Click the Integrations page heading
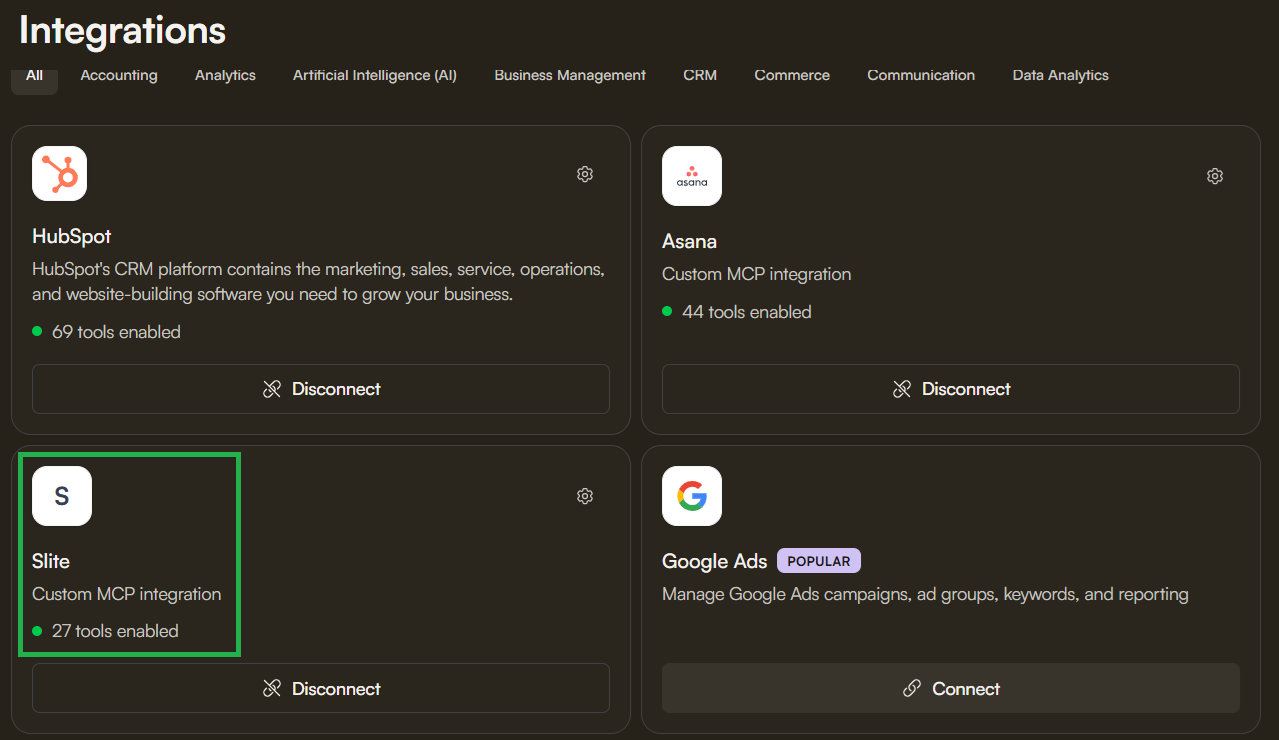The width and height of the screenshot is (1279, 740). coord(122,30)
